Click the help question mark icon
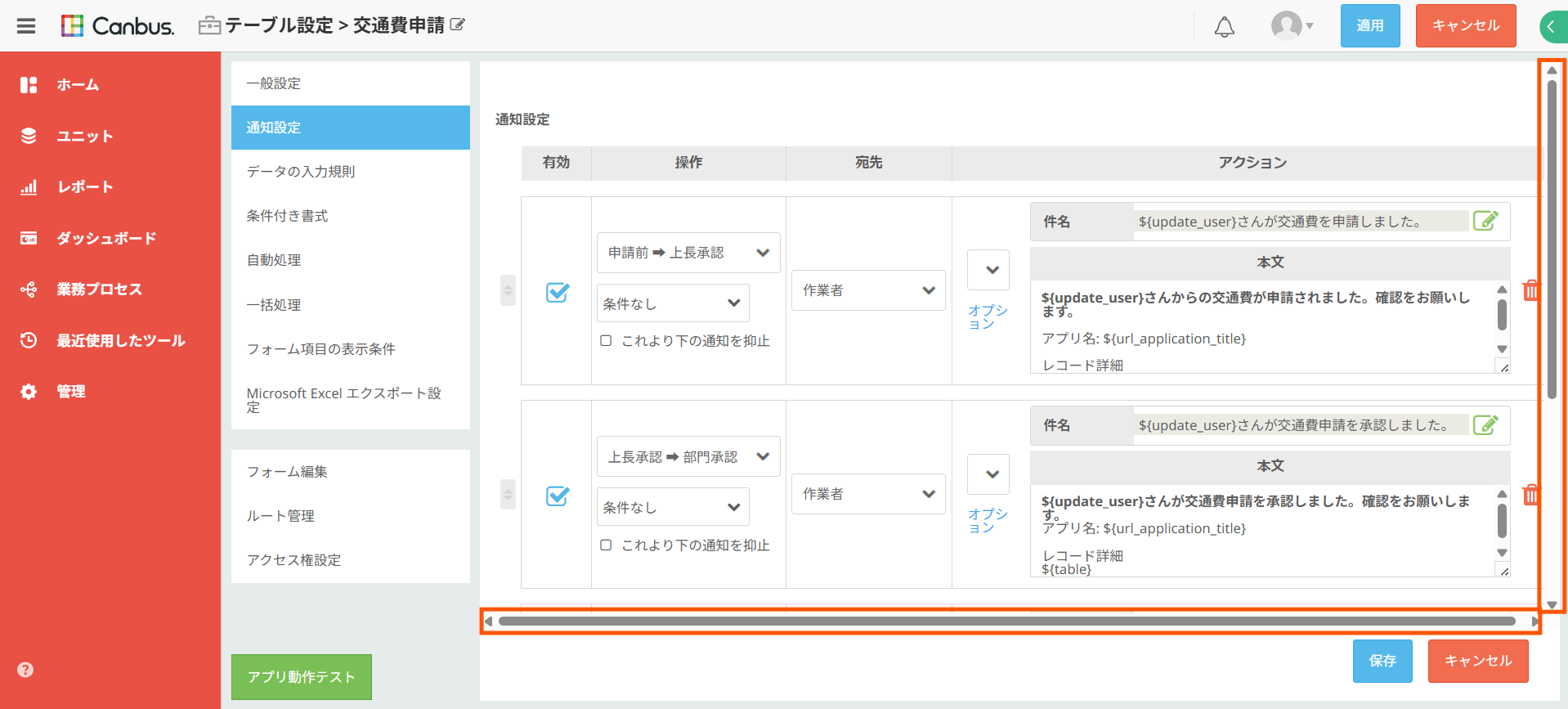This screenshot has height=709, width=1568. tap(25, 670)
